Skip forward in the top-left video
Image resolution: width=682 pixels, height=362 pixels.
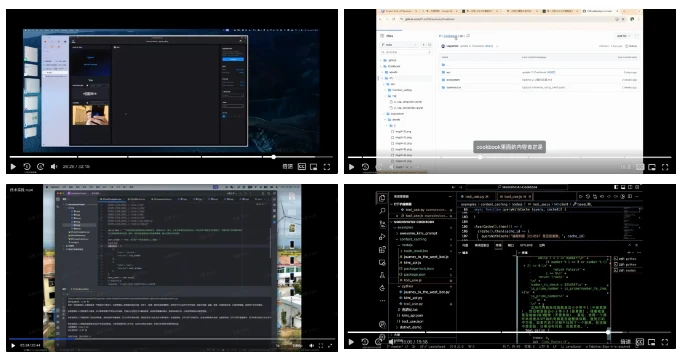pos(40,167)
